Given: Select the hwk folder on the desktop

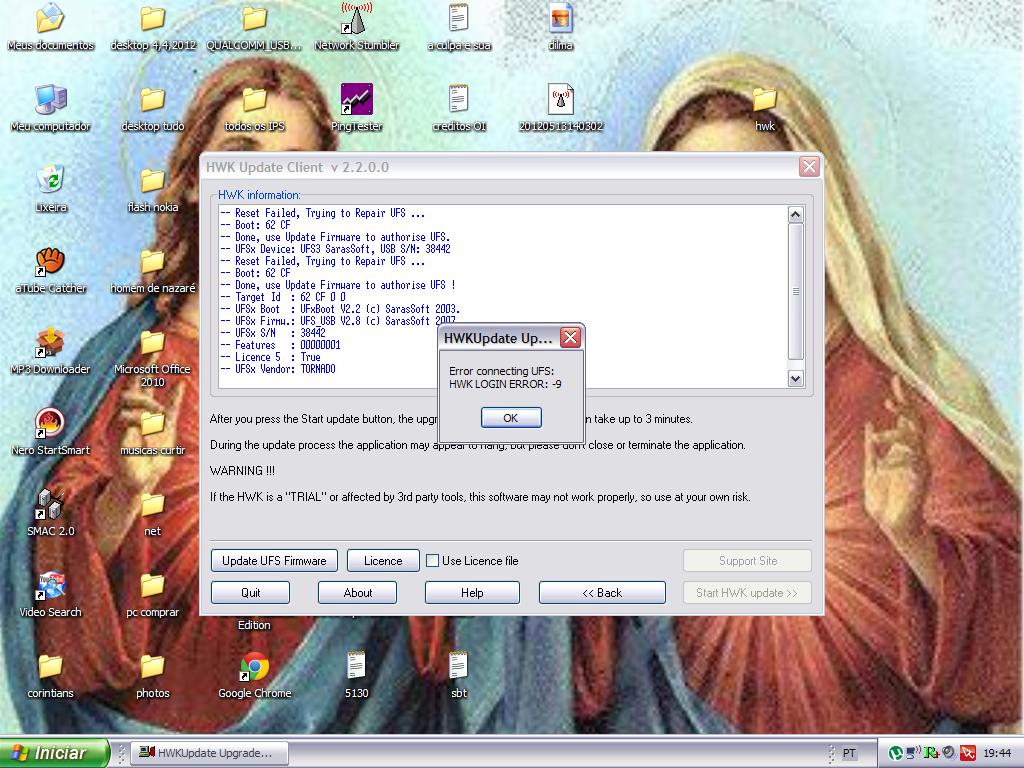Looking at the screenshot, I should pos(764,108).
